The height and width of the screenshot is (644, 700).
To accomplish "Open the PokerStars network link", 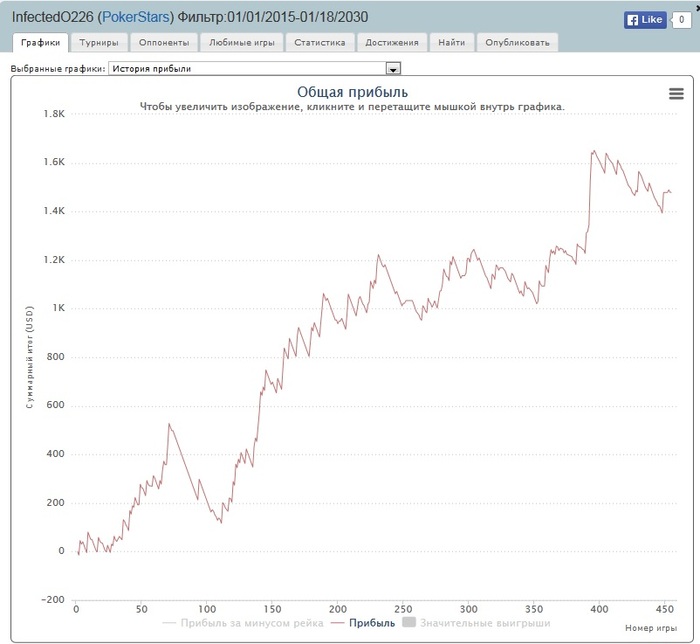I will tap(136, 17).
